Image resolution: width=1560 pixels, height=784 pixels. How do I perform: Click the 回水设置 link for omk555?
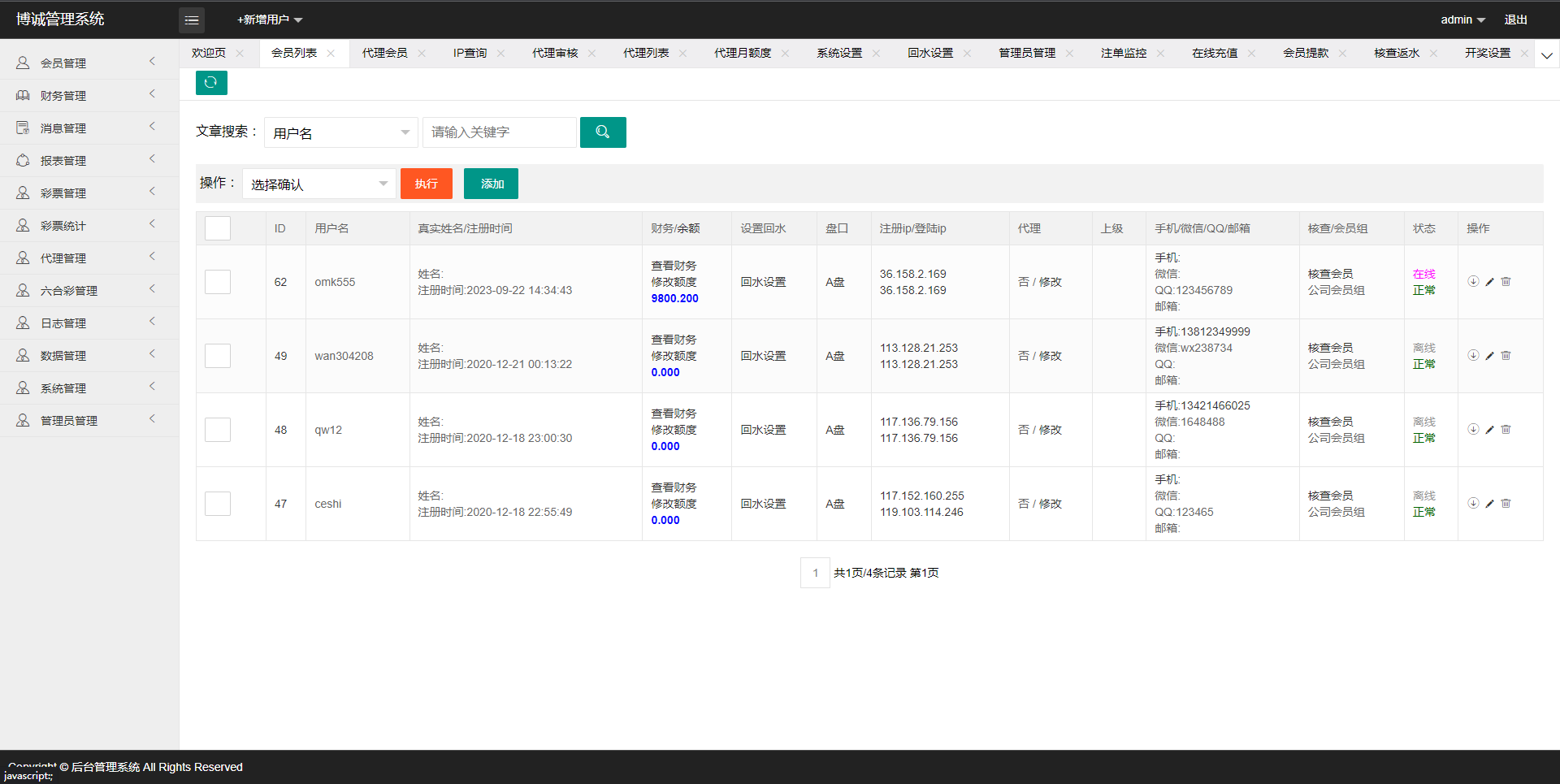pos(763,282)
